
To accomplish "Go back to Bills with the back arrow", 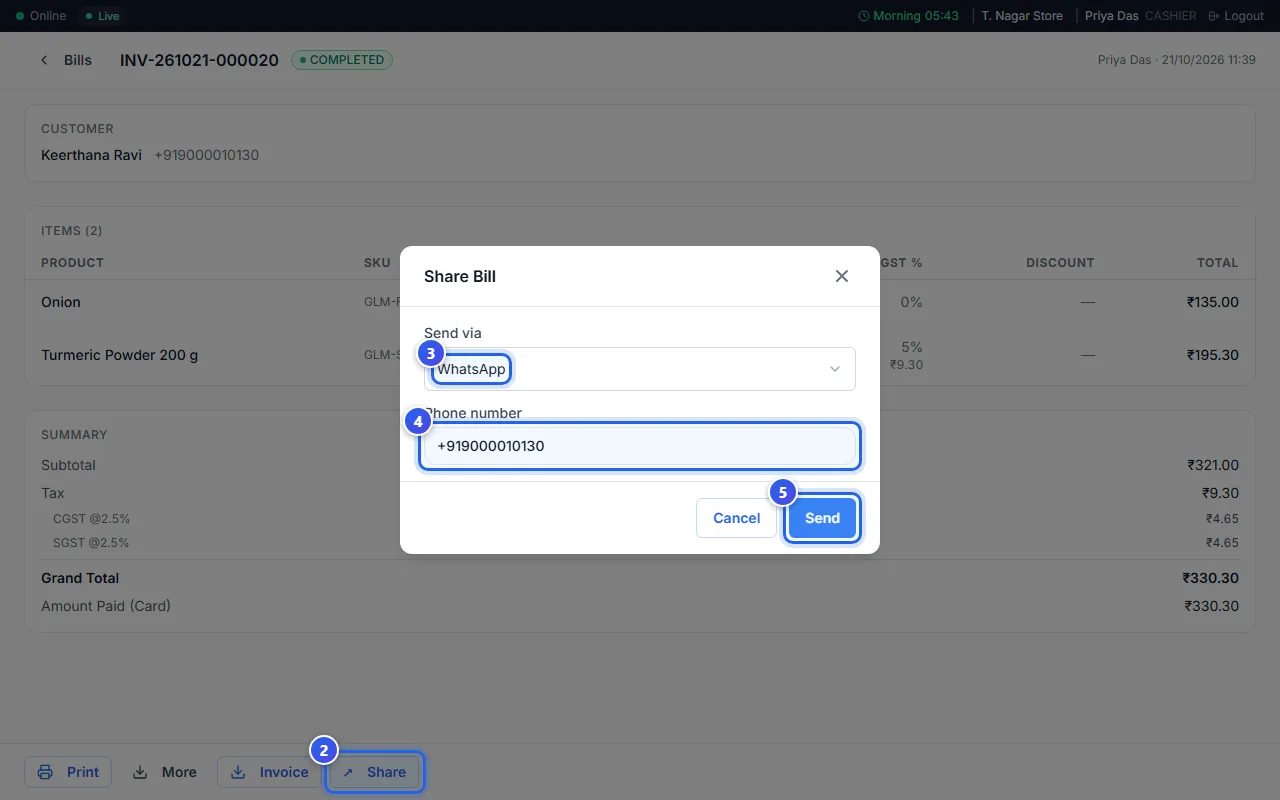I will pos(44,60).
